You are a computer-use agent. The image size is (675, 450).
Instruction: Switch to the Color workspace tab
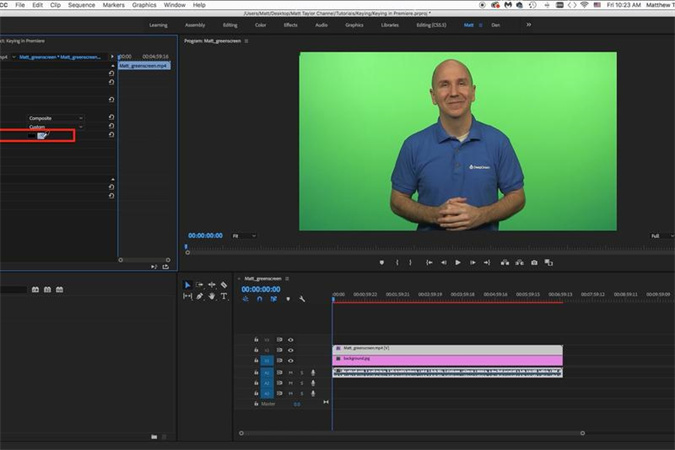coord(260,24)
